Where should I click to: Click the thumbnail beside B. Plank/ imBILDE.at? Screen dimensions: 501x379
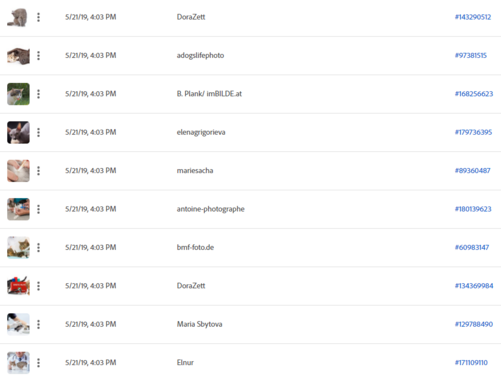[18, 94]
